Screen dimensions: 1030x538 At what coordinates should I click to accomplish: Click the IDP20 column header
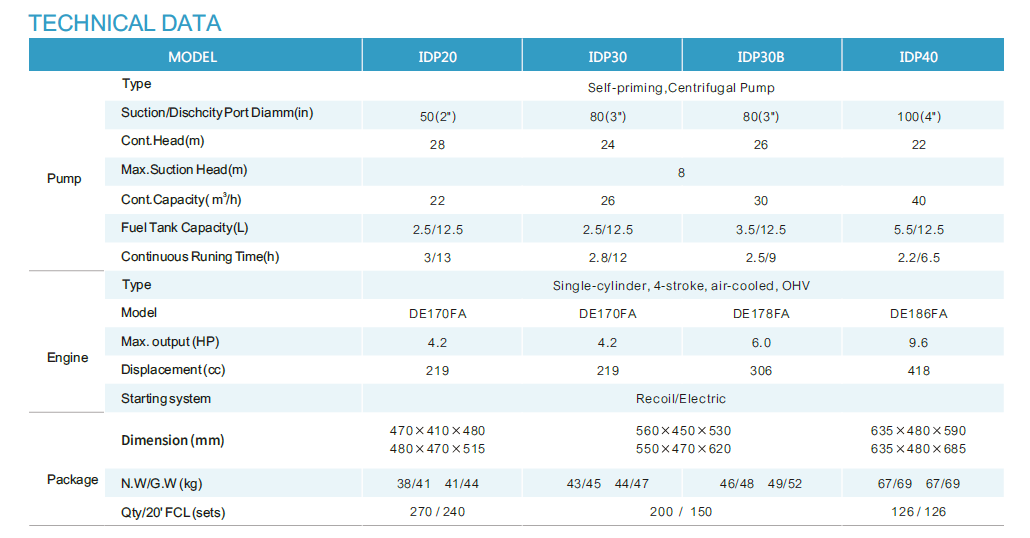coord(438,57)
